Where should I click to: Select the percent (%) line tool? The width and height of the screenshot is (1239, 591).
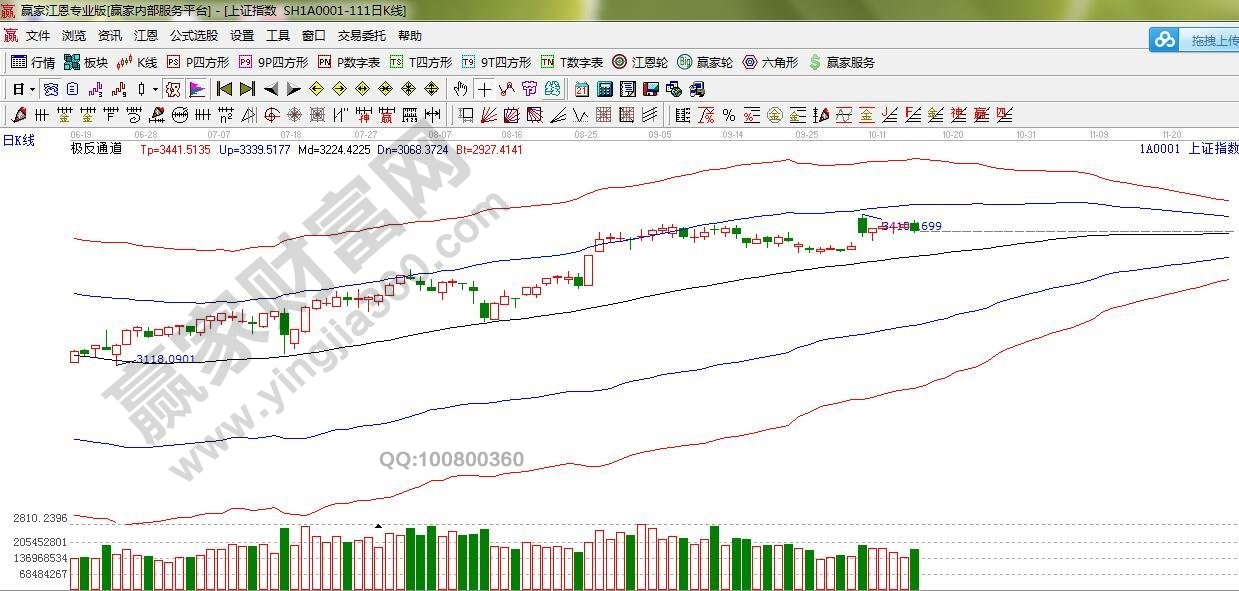[728, 115]
